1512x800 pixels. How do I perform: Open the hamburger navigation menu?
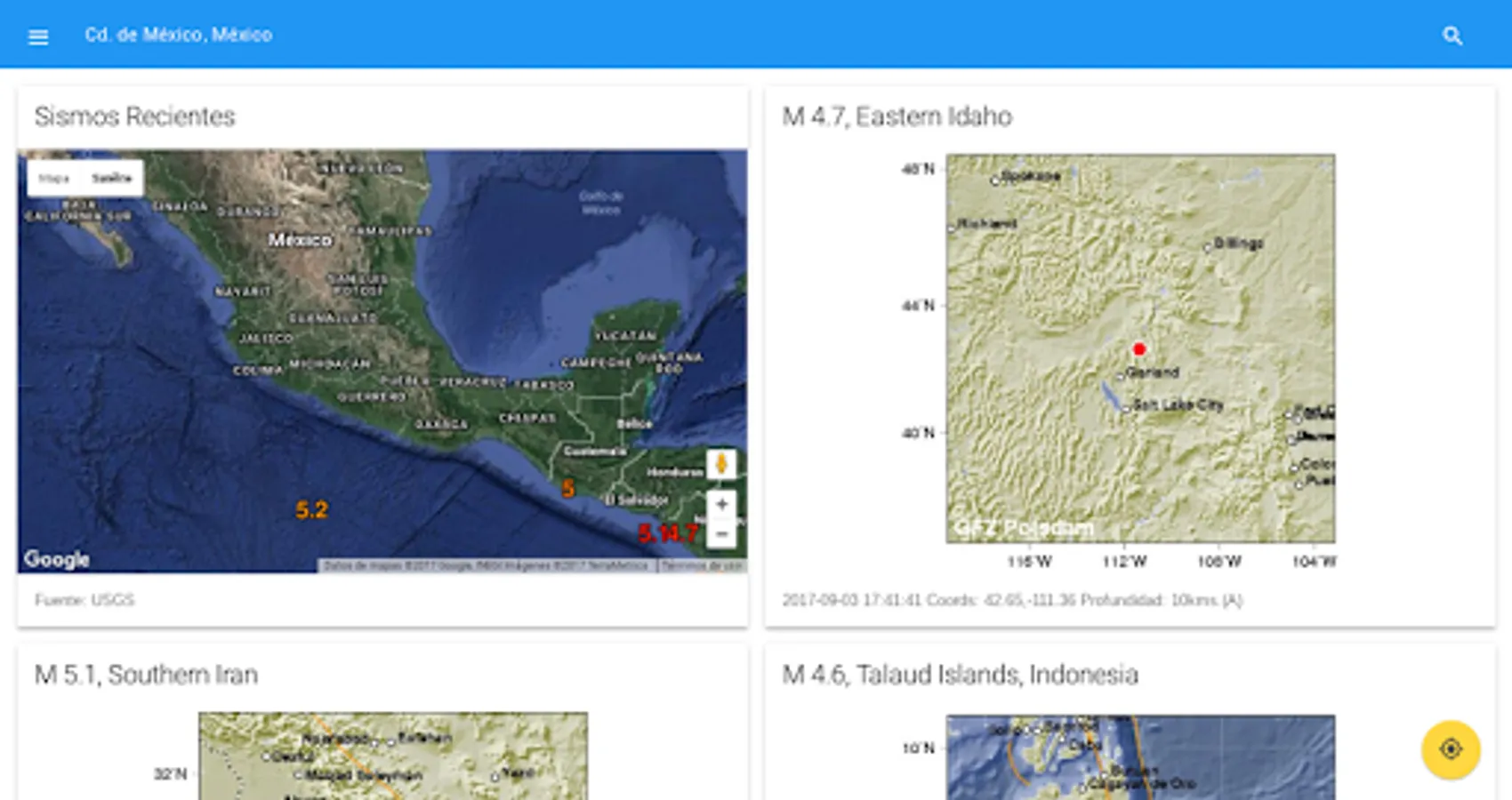[38, 36]
